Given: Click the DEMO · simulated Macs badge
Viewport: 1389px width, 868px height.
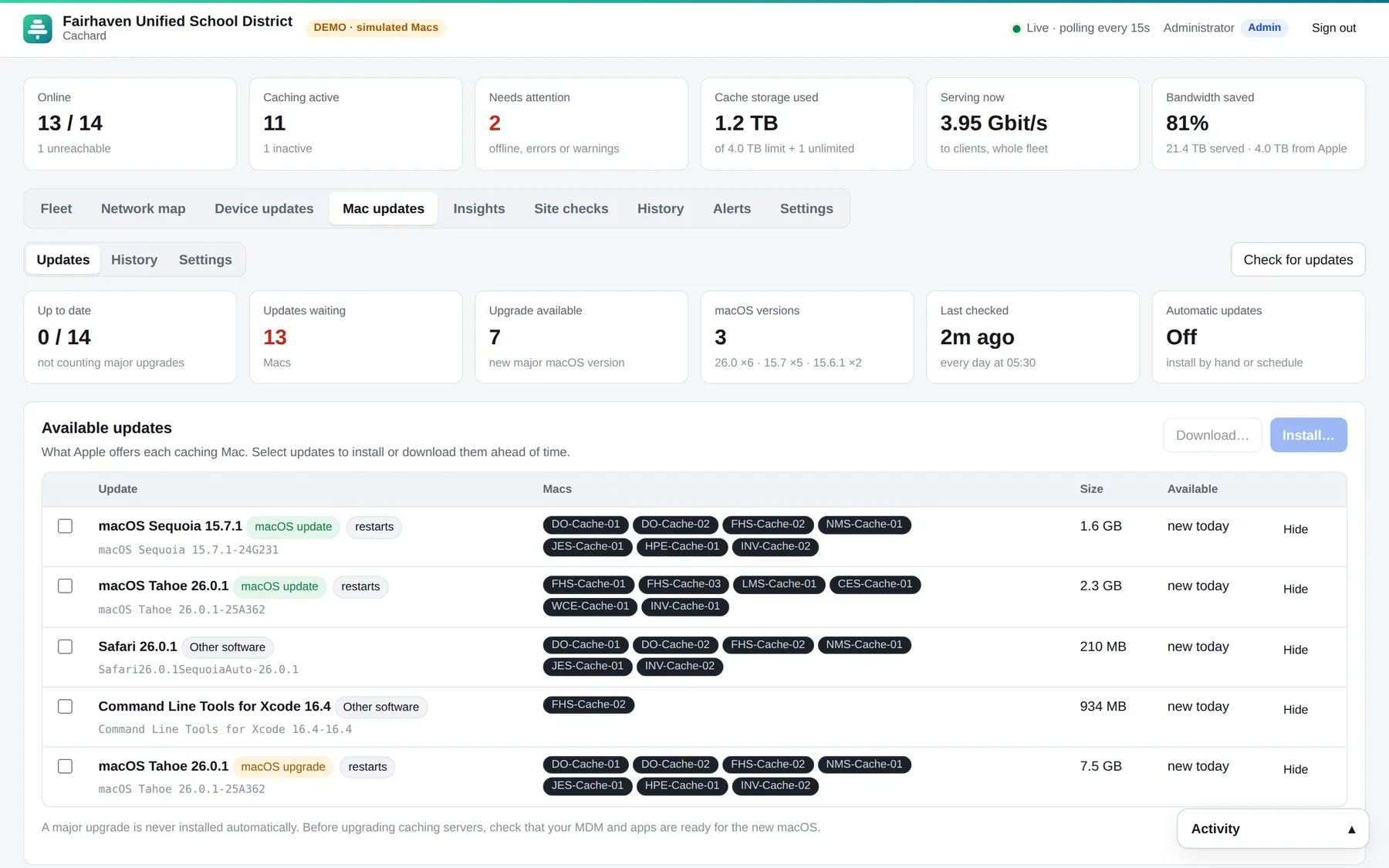Looking at the screenshot, I should pos(376,28).
